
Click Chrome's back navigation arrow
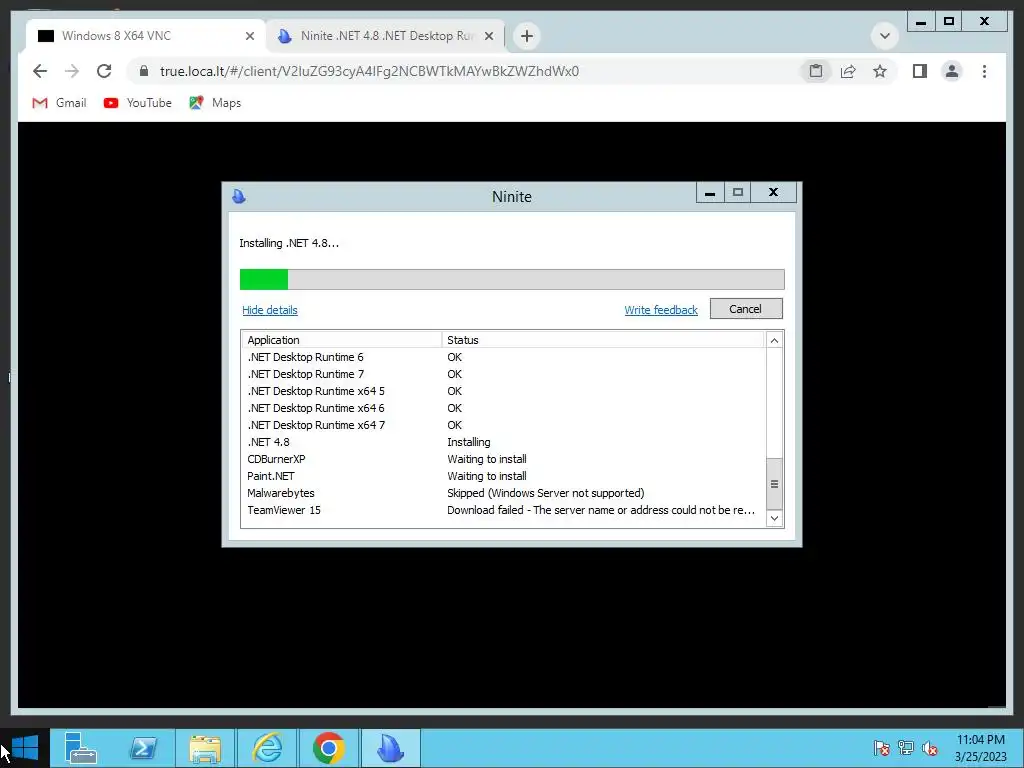point(40,71)
